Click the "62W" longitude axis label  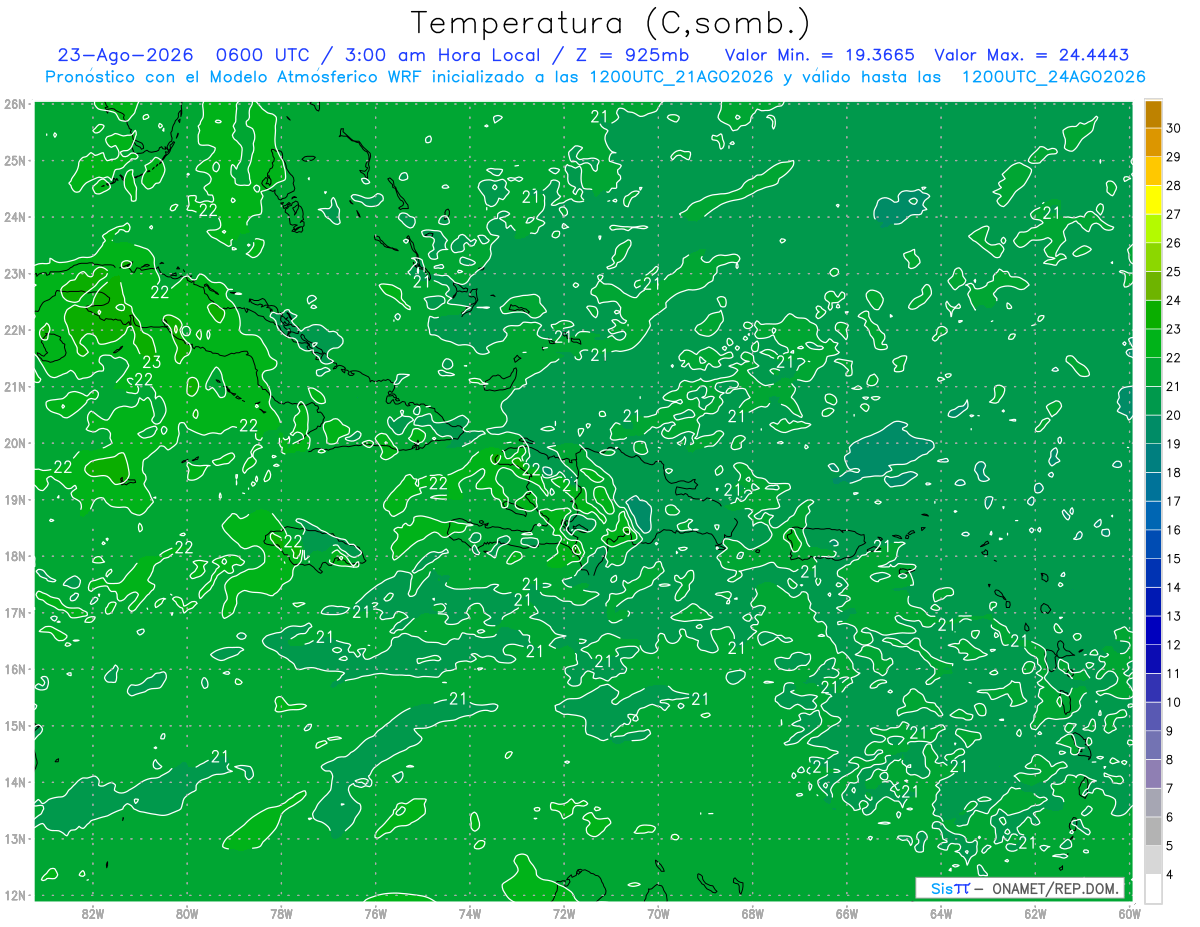click(1035, 913)
